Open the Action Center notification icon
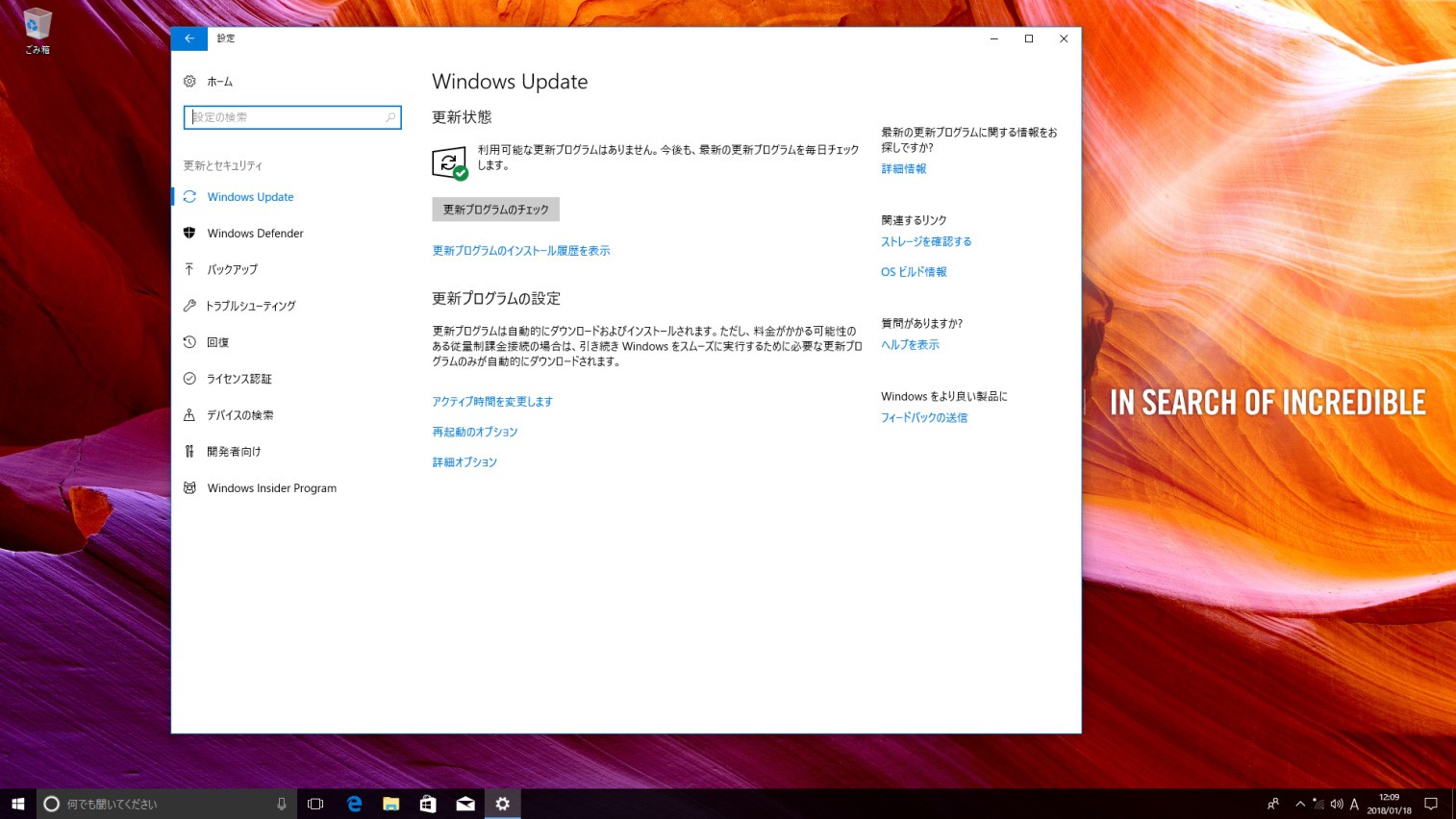This screenshot has height=819, width=1456. pyautogui.click(x=1431, y=804)
